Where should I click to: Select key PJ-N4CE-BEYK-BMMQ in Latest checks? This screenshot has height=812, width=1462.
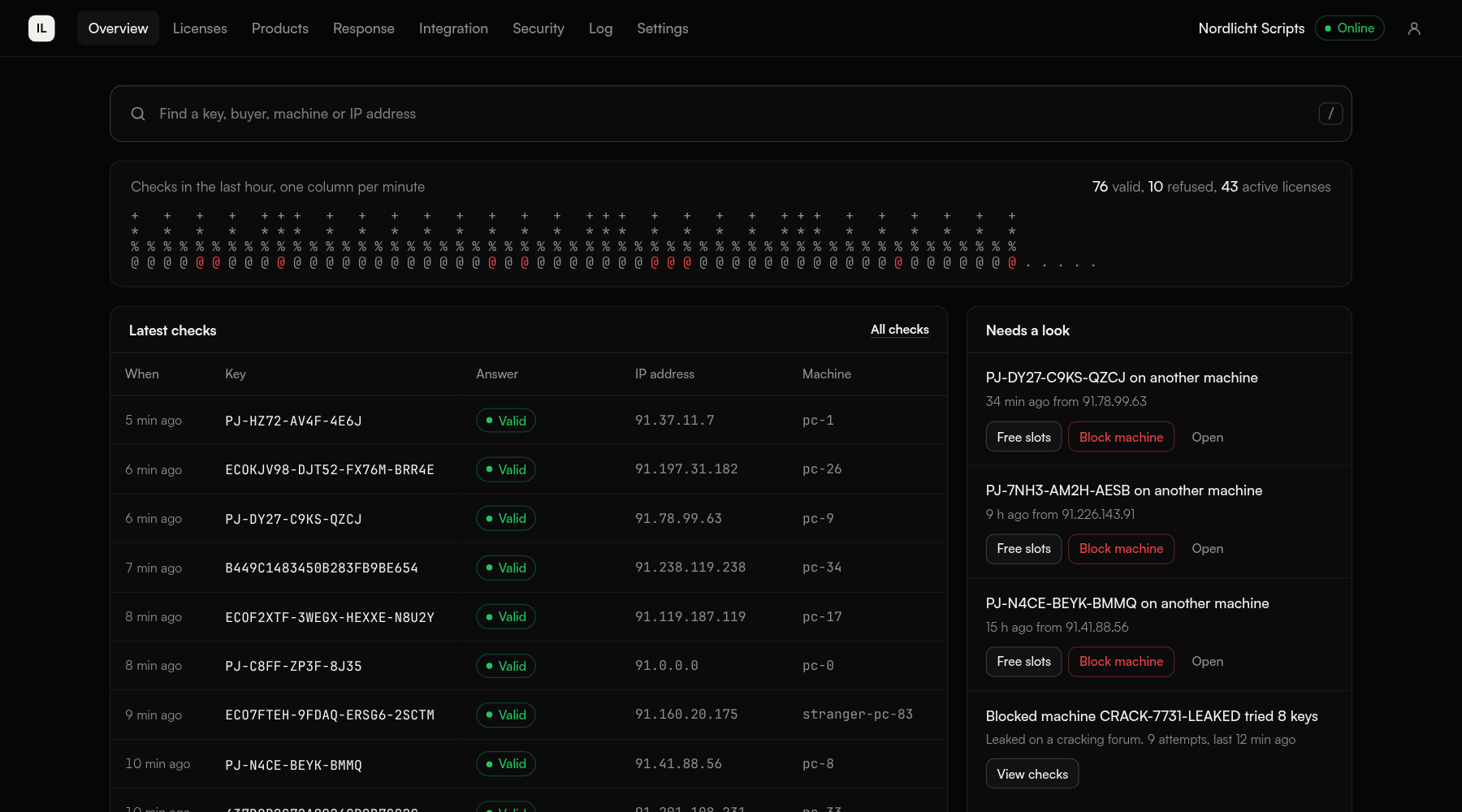tap(293, 765)
